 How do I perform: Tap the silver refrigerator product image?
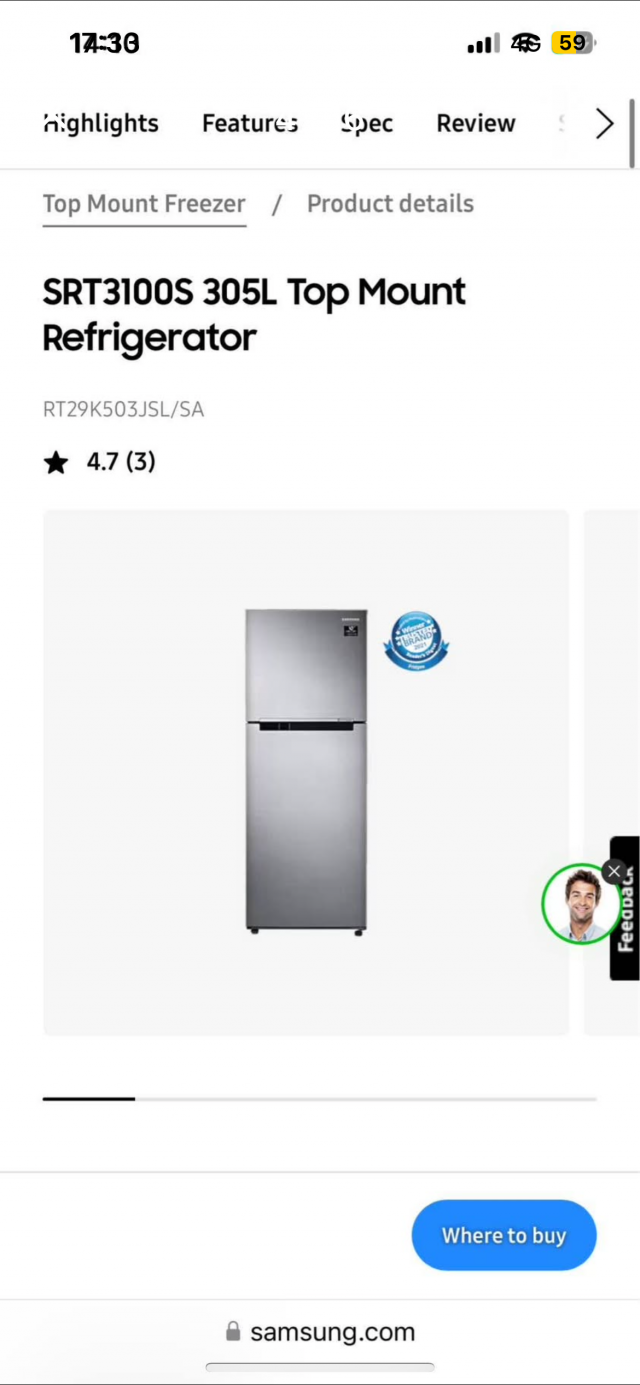click(306, 771)
